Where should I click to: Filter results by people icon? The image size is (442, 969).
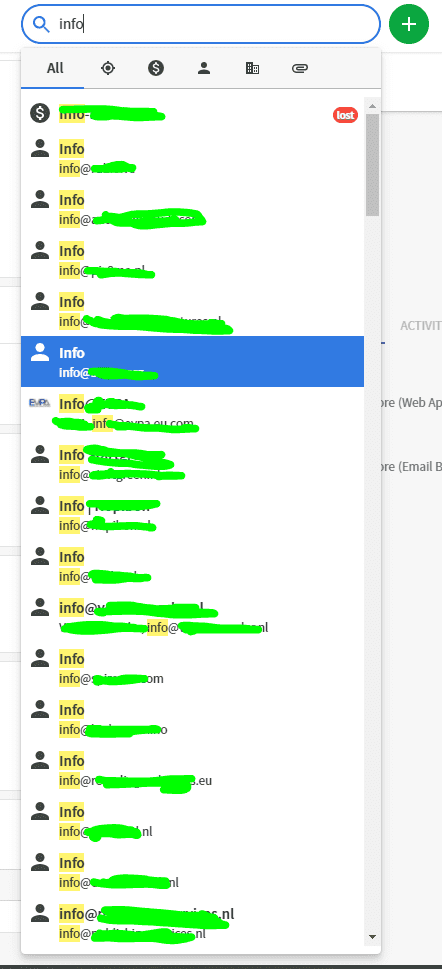pos(204,68)
